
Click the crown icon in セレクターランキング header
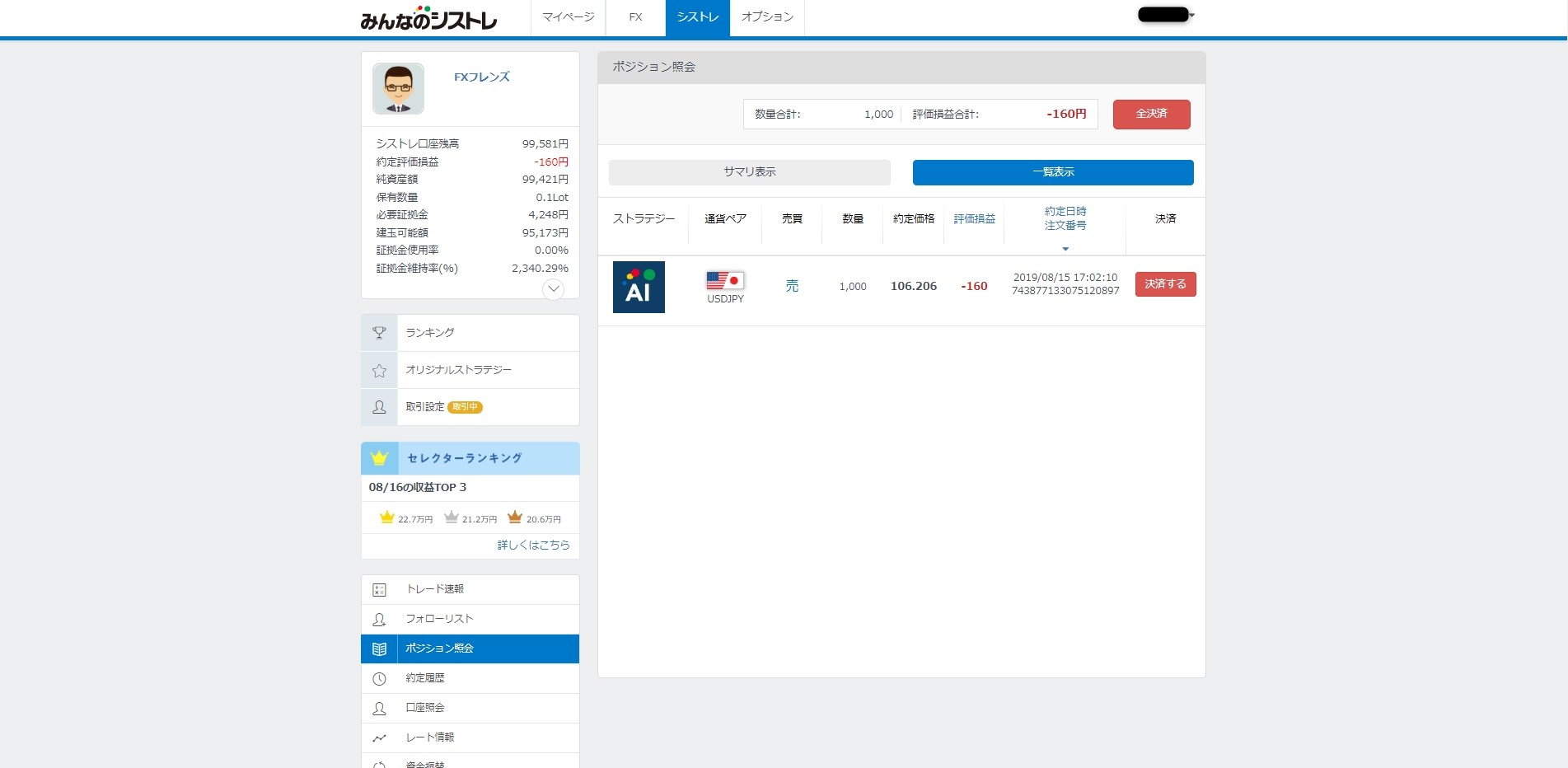click(379, 458)
